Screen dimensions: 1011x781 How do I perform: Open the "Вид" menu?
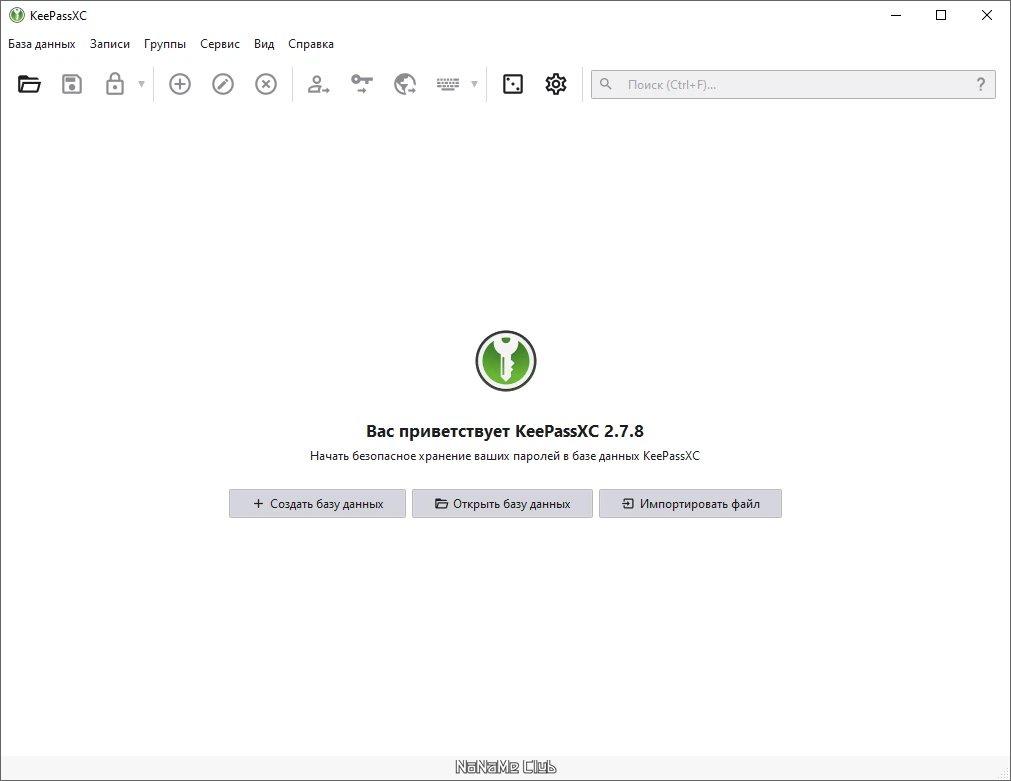(264, 44)
